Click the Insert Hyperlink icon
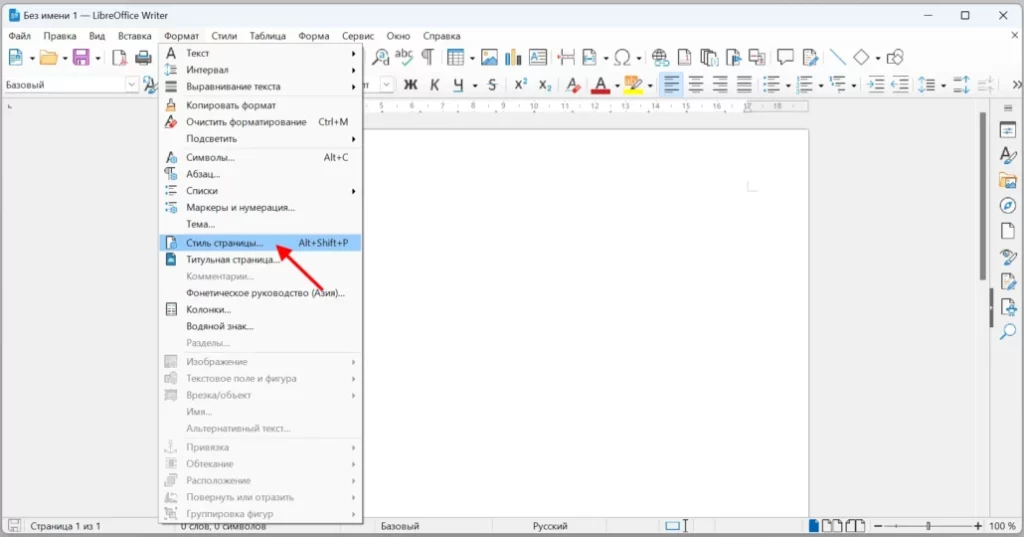Image resolution: width=1024 pixels, height=537 pixels. [x=660, y=57]
